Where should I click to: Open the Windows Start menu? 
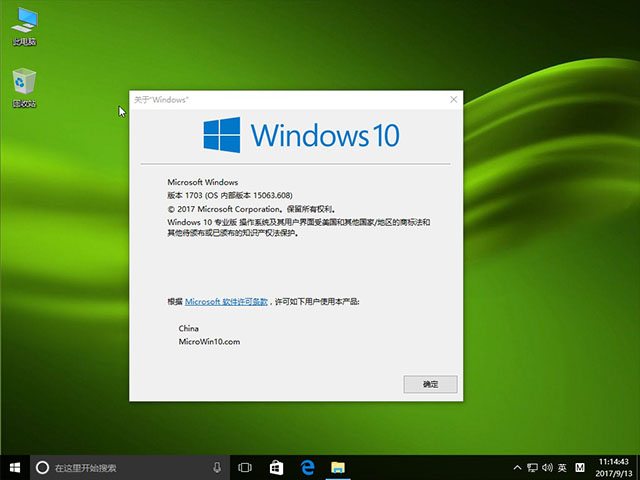coord(15,467)
